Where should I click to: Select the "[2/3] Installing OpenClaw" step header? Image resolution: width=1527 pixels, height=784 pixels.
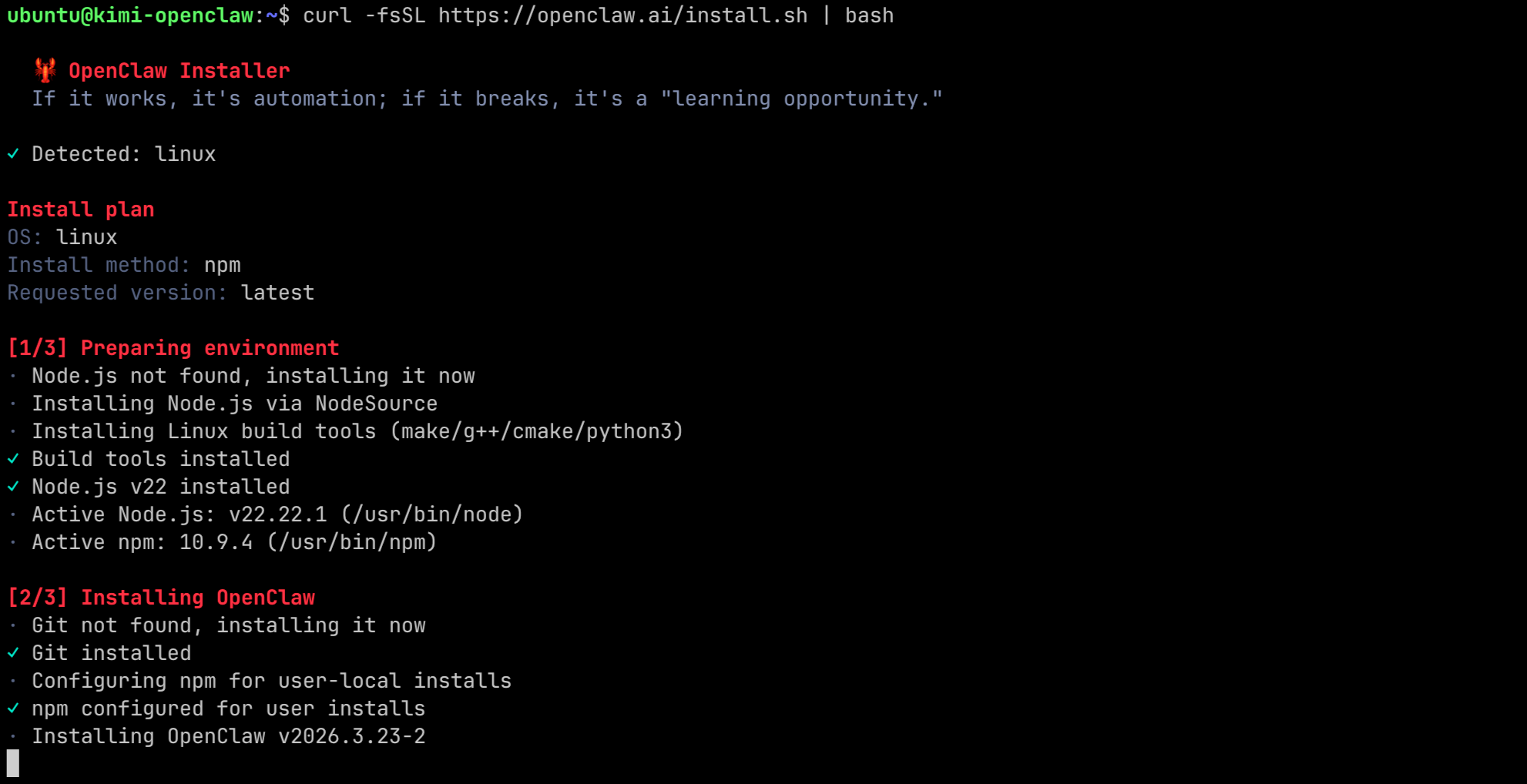point(161,598)
